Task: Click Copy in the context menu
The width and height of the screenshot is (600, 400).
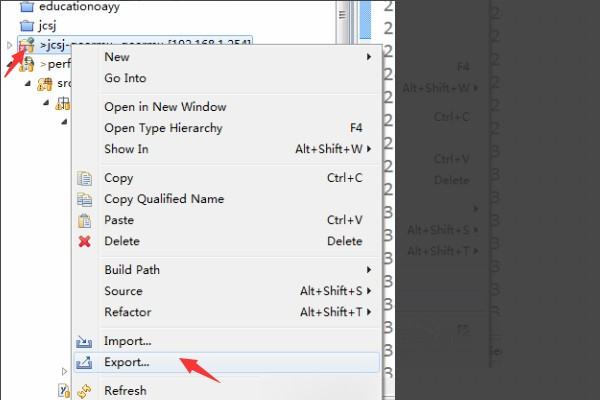Action: 227,178
